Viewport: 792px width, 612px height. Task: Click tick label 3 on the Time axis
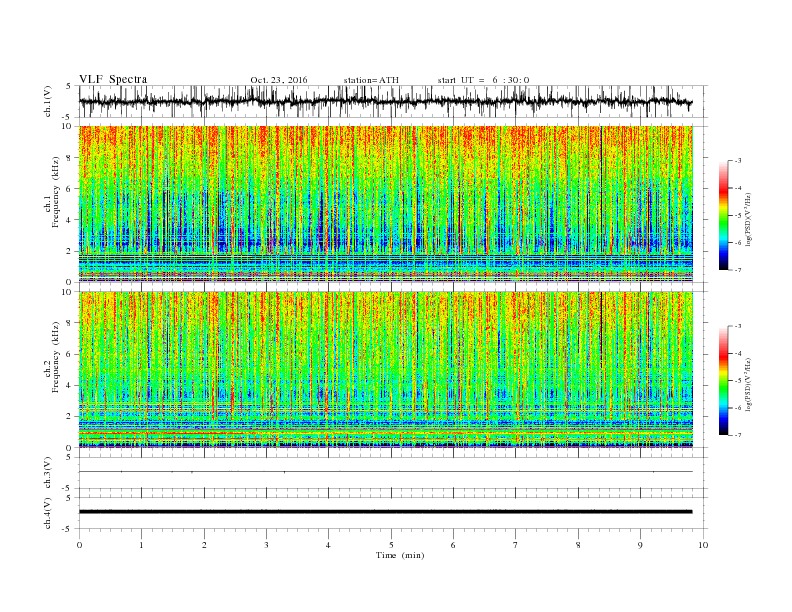click(x=266, y=545)
